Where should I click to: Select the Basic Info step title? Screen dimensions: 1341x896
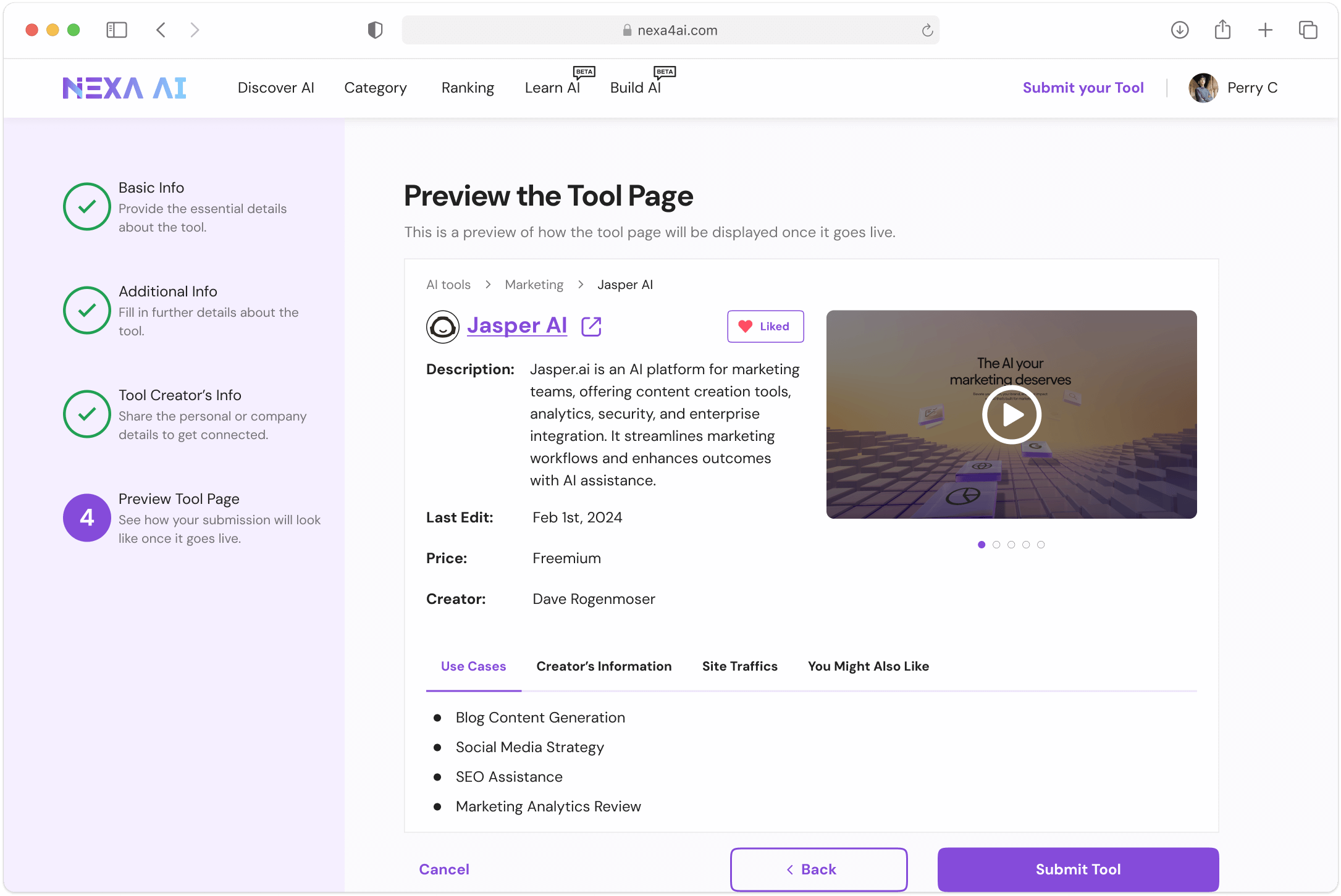tap(151, 188)
